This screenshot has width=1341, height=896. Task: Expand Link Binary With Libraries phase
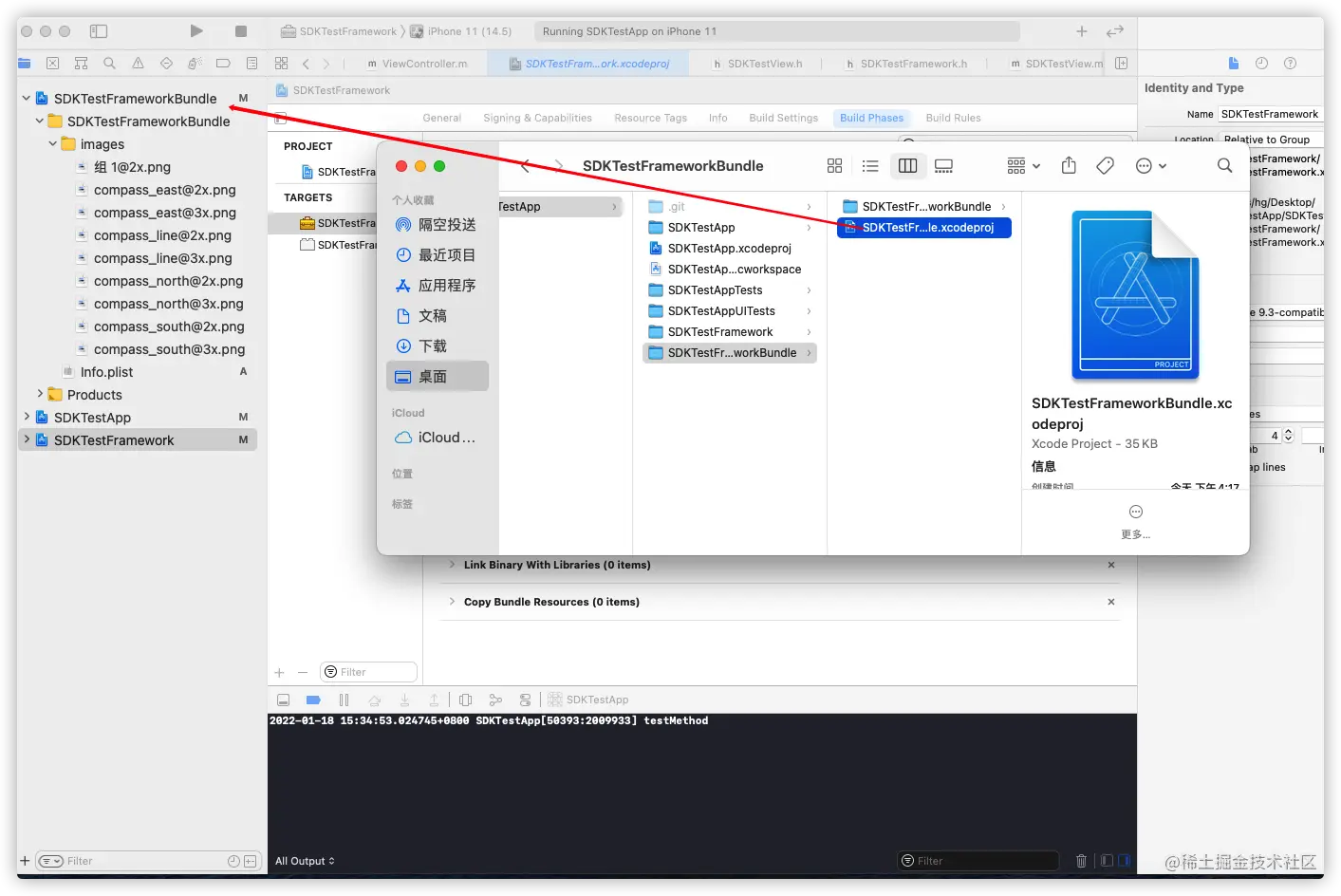pyautogui.click(x=452, y=565)
